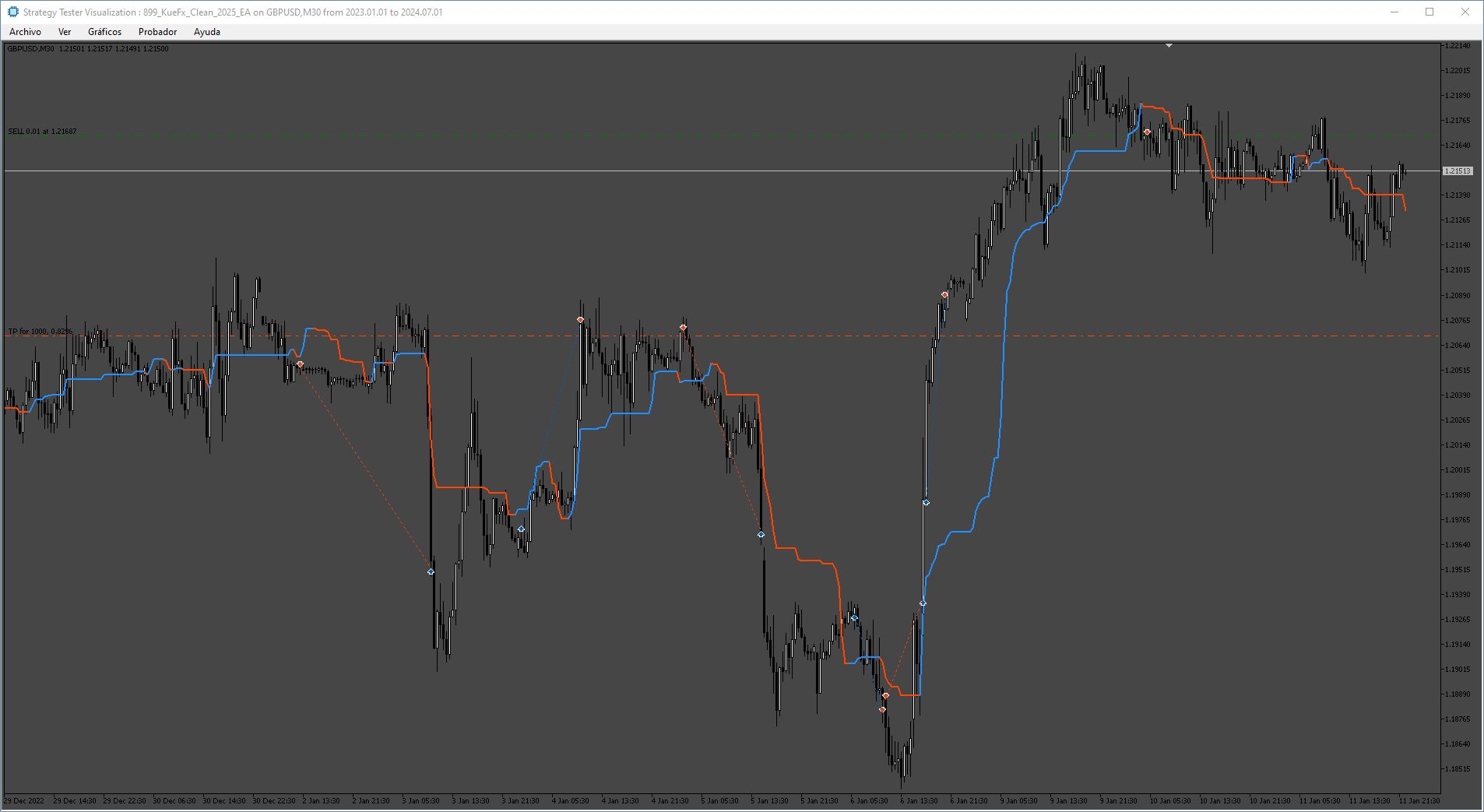Click the red sell arrow near 1.20890 on 6 Jan
Viewport: 1484px width, 812px height.
(944, 294)
